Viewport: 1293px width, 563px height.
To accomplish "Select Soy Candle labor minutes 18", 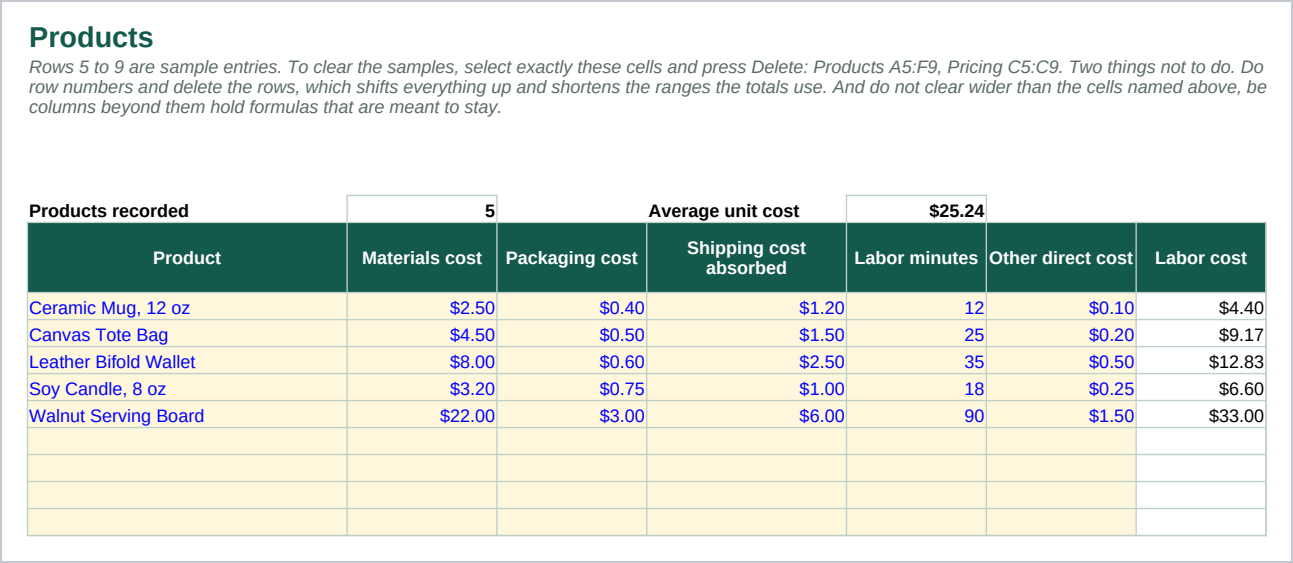I will [x=916, y=388].
